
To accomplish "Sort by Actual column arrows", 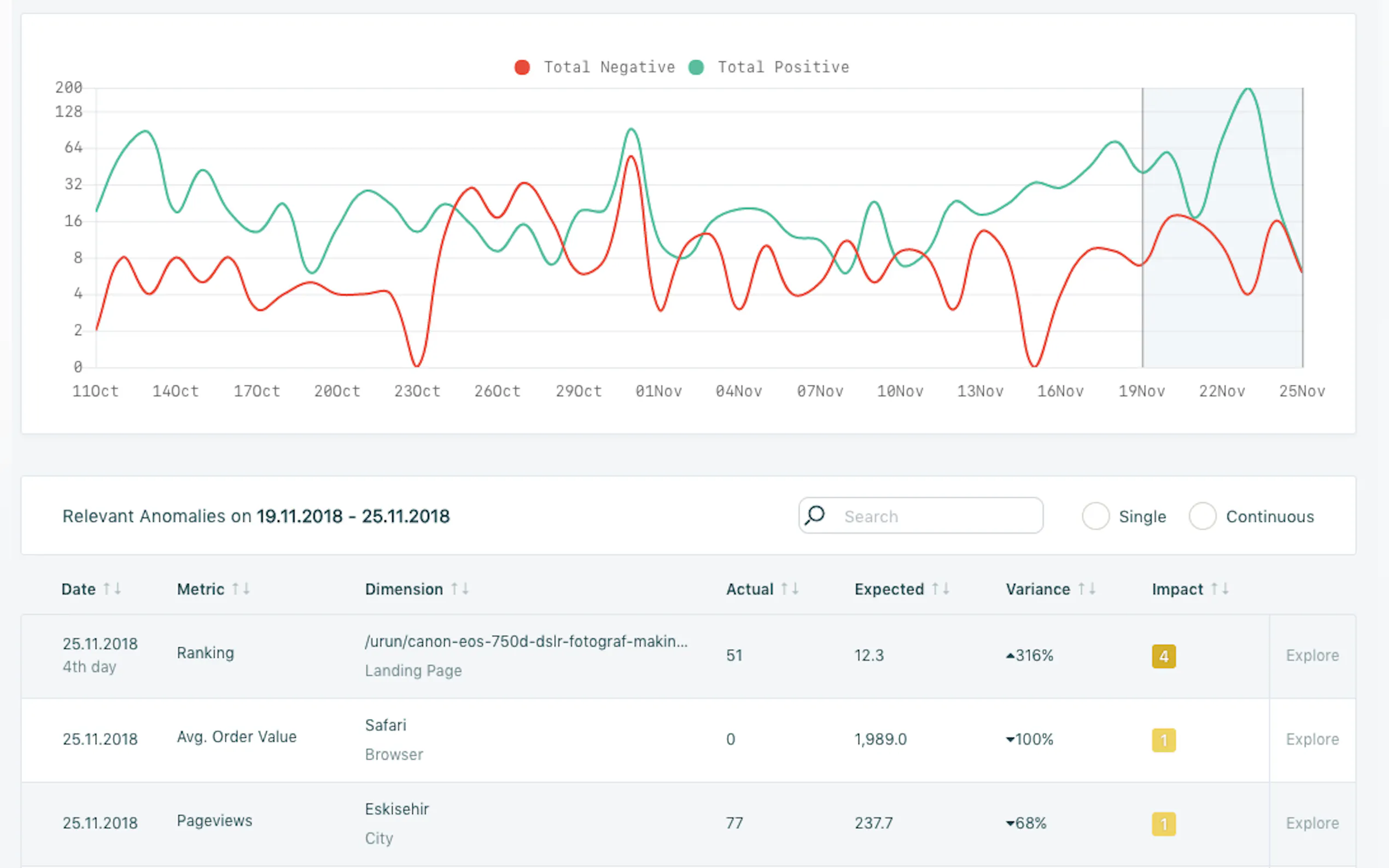I will pyautogui.click(x=790, y=589).
